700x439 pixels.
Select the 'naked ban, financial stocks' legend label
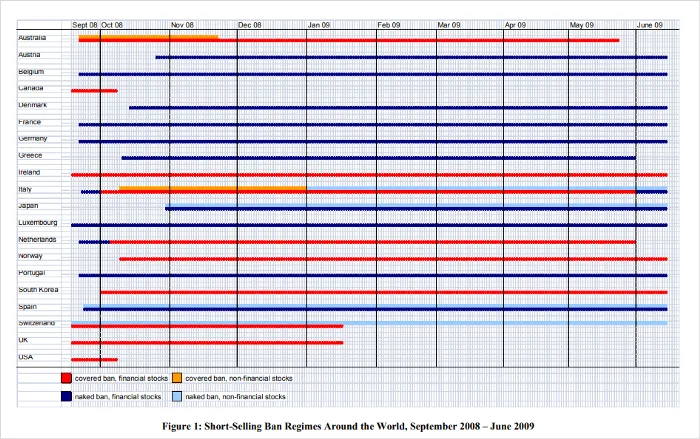tap(118, 397)
